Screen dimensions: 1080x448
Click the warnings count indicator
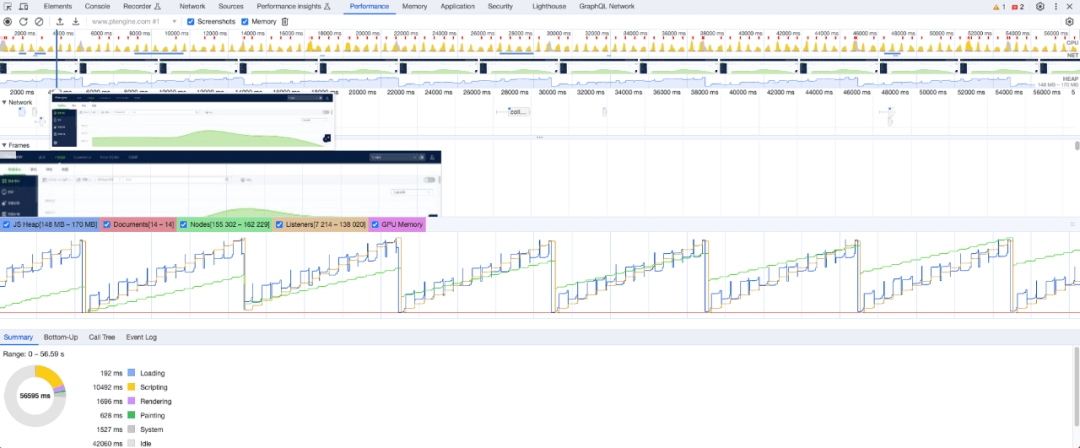pos(999,6)
